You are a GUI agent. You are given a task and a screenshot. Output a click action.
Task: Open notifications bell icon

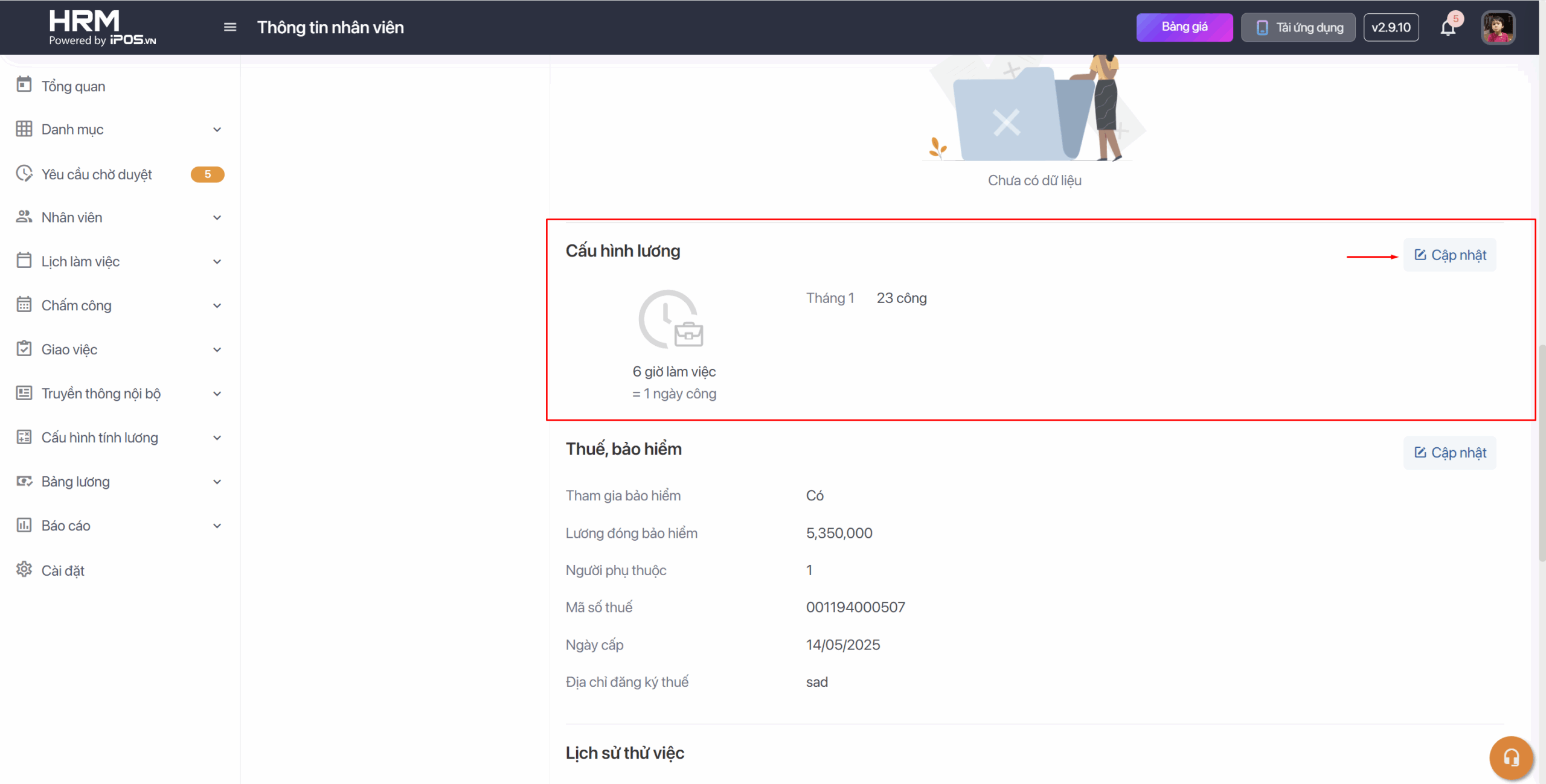[1448, 28]
